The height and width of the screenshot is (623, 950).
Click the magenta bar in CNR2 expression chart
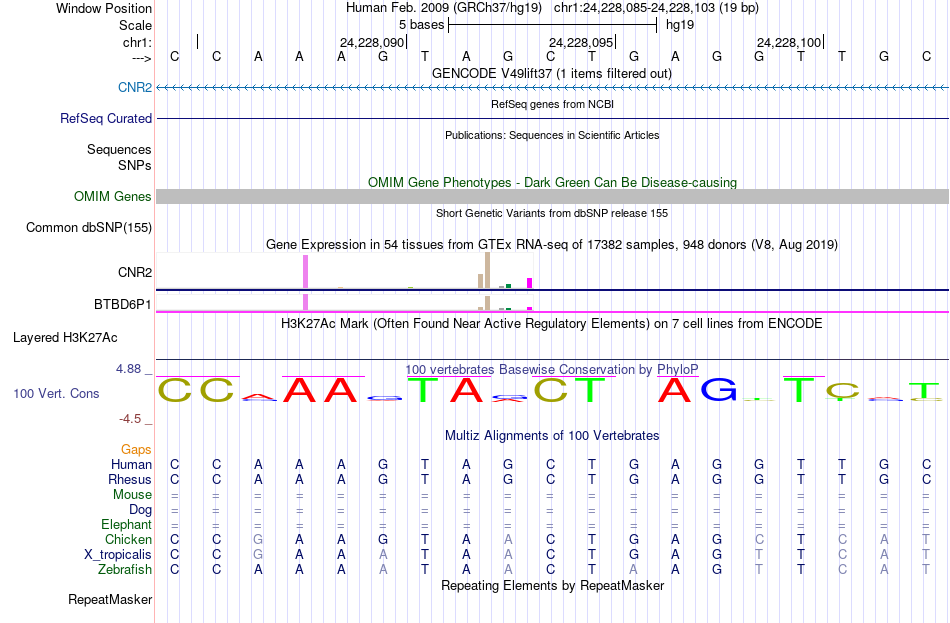(530, 283)
